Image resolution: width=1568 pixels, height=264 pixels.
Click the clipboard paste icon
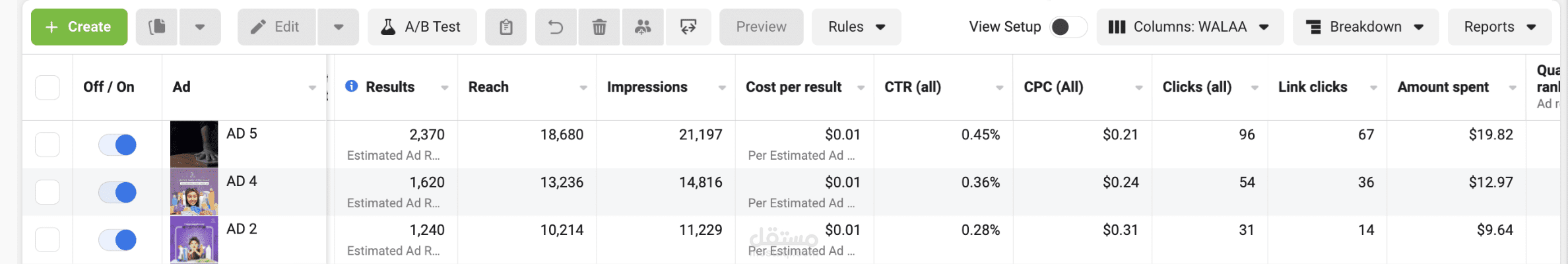click(x=506, y=27)
